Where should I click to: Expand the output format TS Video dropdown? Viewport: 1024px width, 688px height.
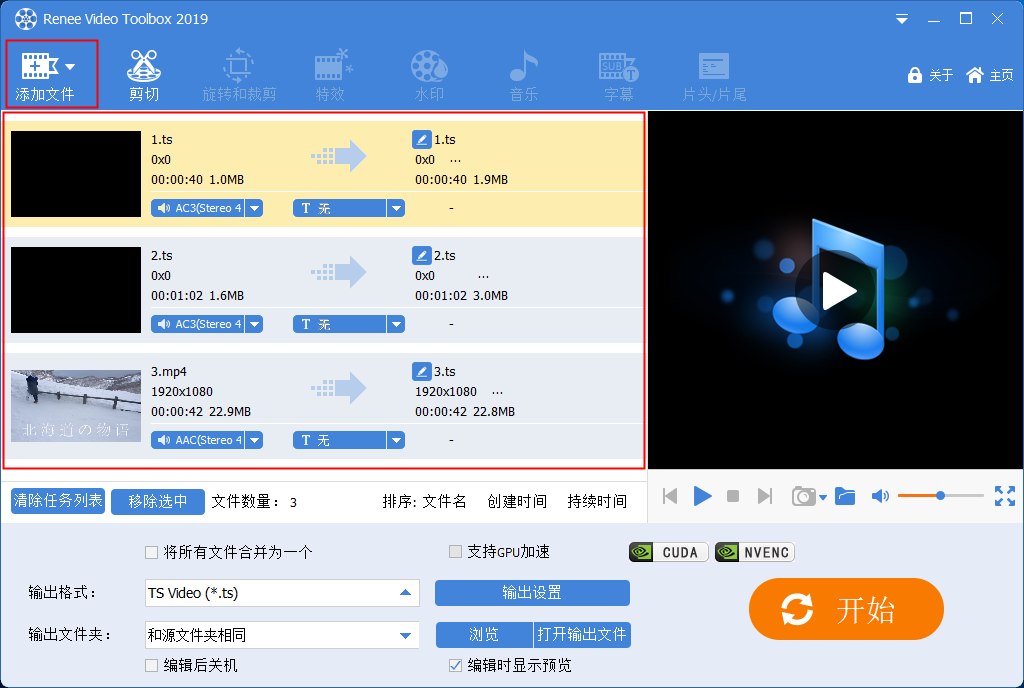[x=405, y=593]
